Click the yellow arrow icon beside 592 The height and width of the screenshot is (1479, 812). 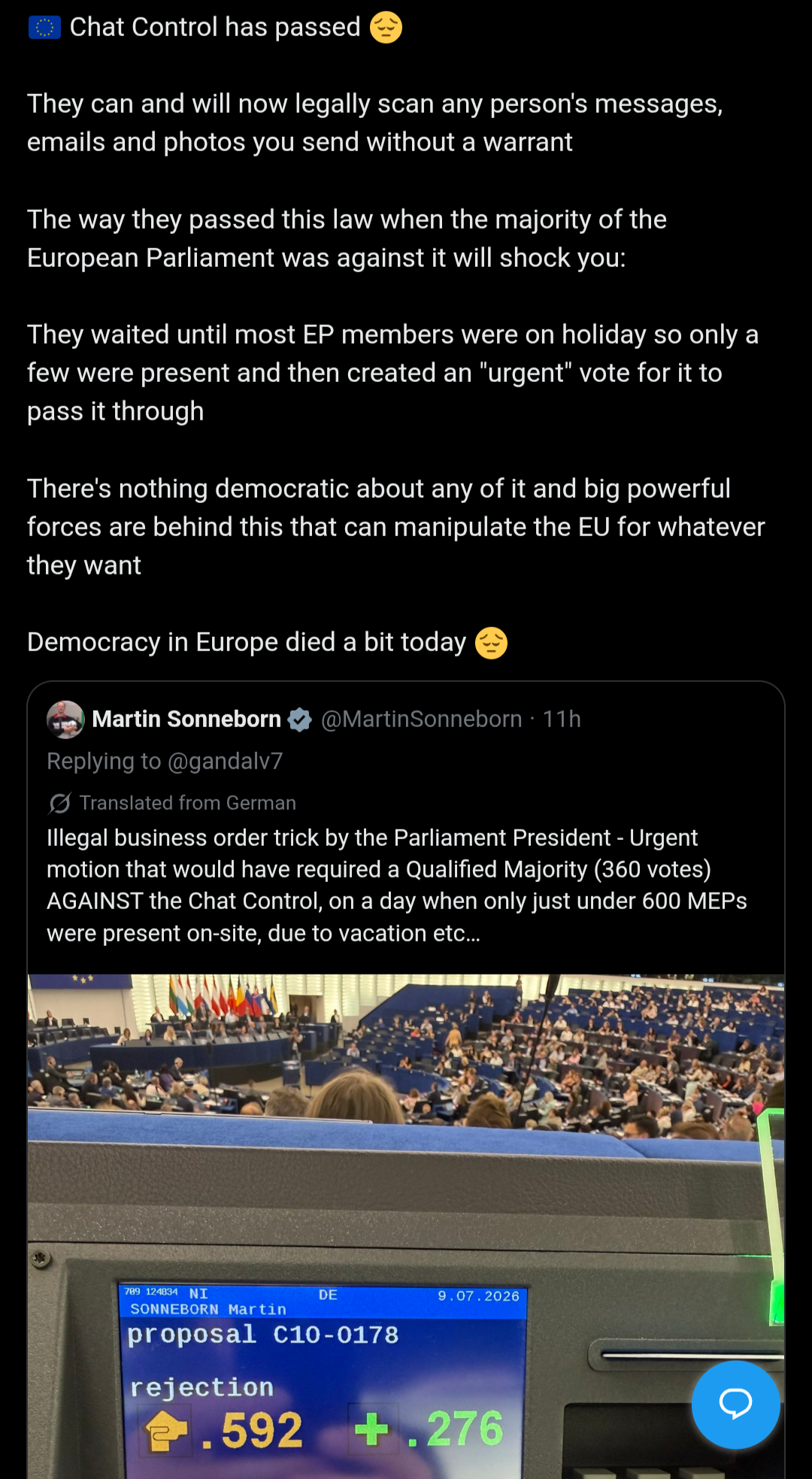pos(166,1429)
